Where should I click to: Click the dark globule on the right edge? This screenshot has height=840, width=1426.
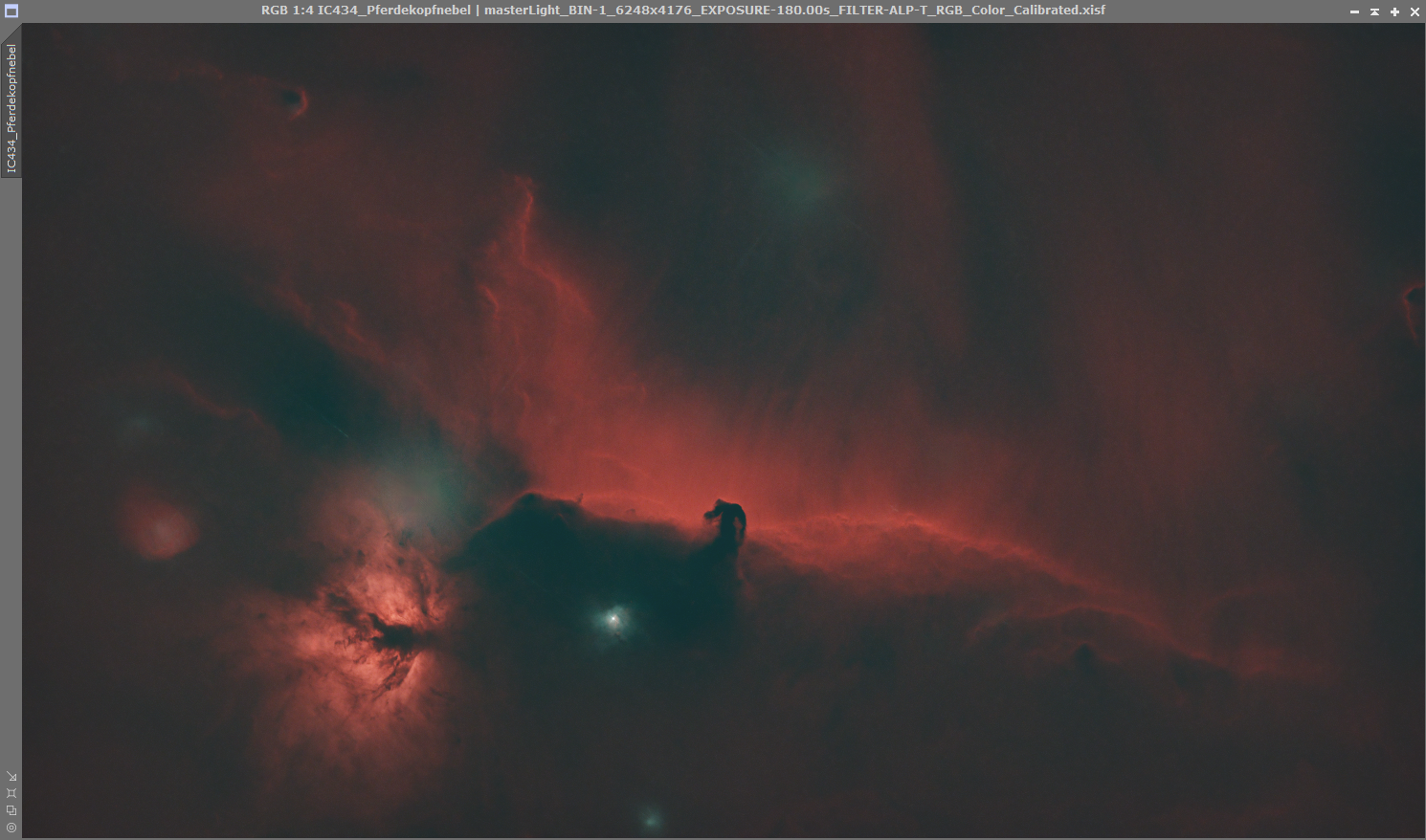[x=1414, y=297]
